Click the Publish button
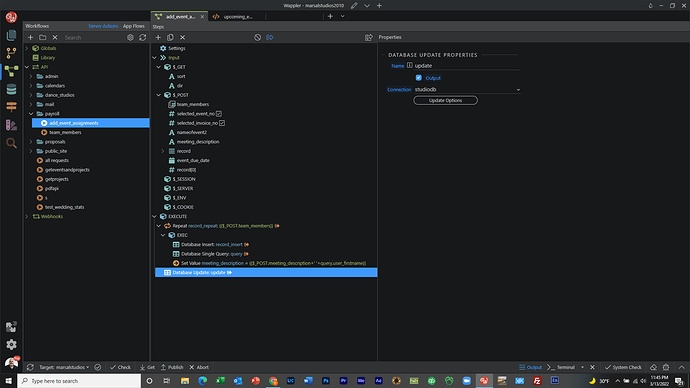690x388 pixels. point(172,367)
